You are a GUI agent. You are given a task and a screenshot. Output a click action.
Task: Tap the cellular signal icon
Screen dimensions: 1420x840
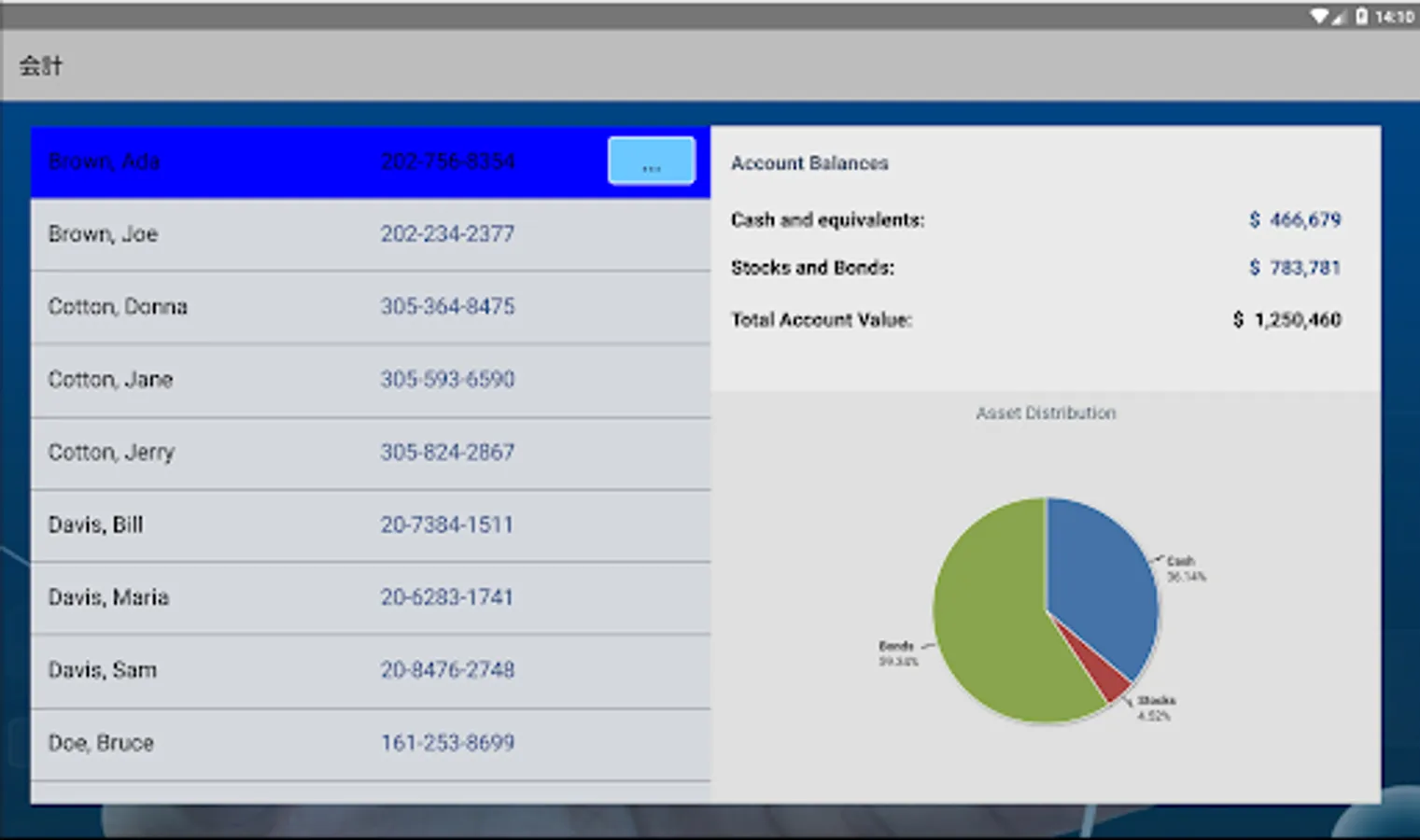tap(1339, 16)
